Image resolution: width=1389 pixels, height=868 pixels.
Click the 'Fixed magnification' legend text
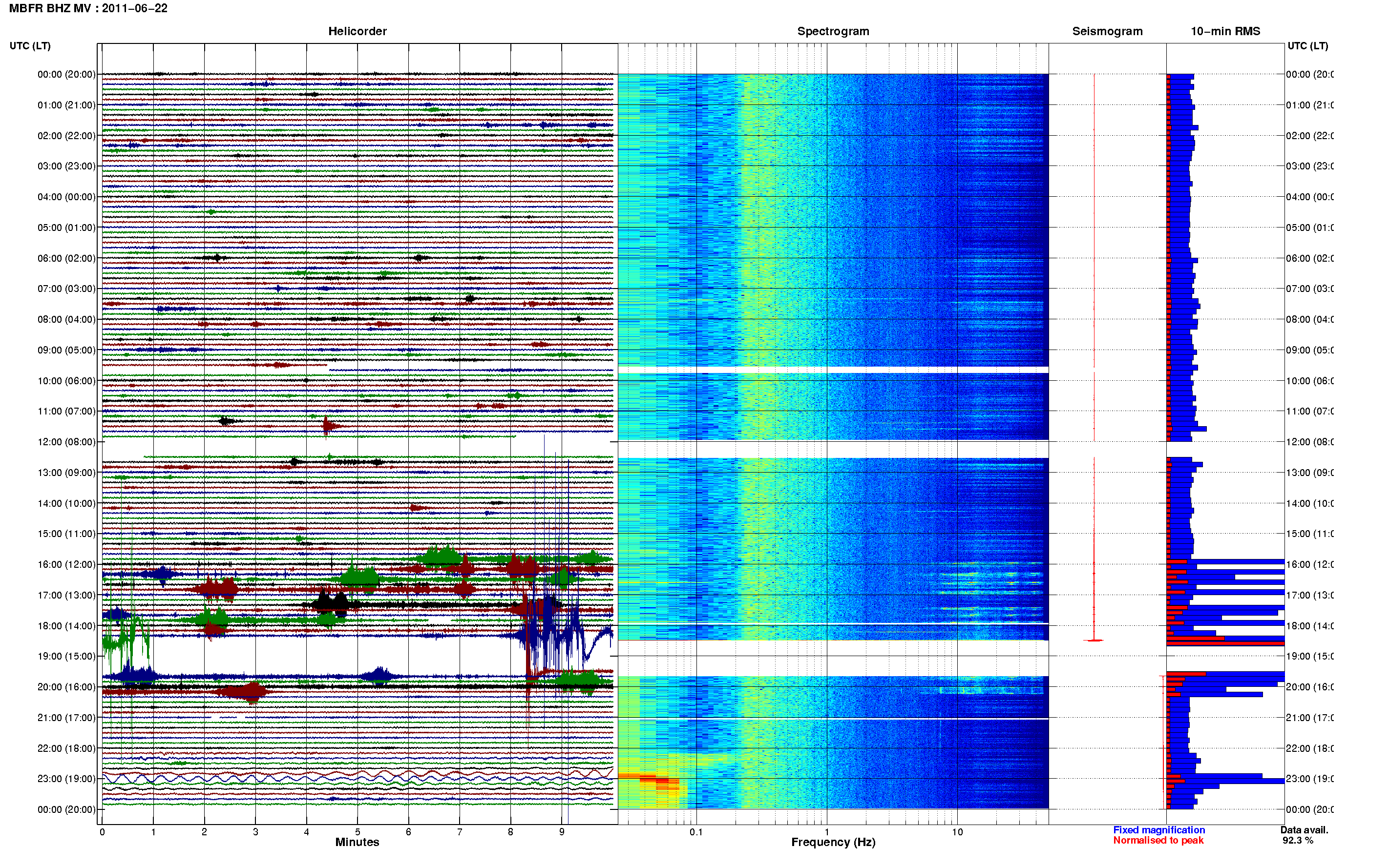pos(1159,830)
